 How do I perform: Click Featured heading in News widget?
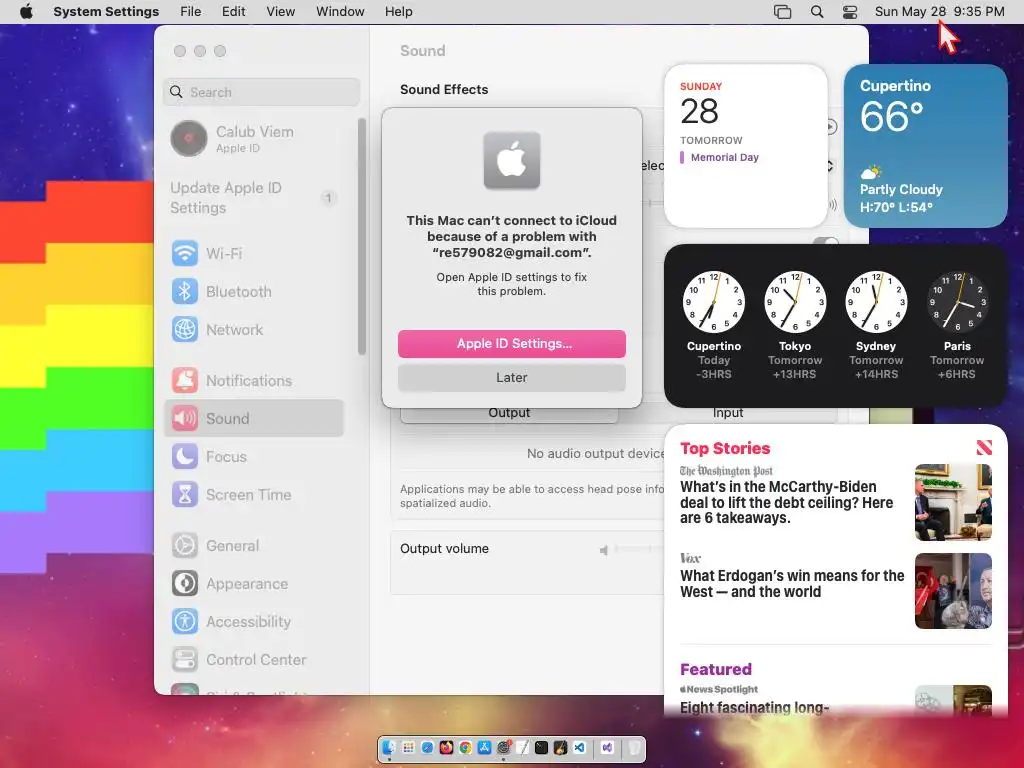coord(716,669)
